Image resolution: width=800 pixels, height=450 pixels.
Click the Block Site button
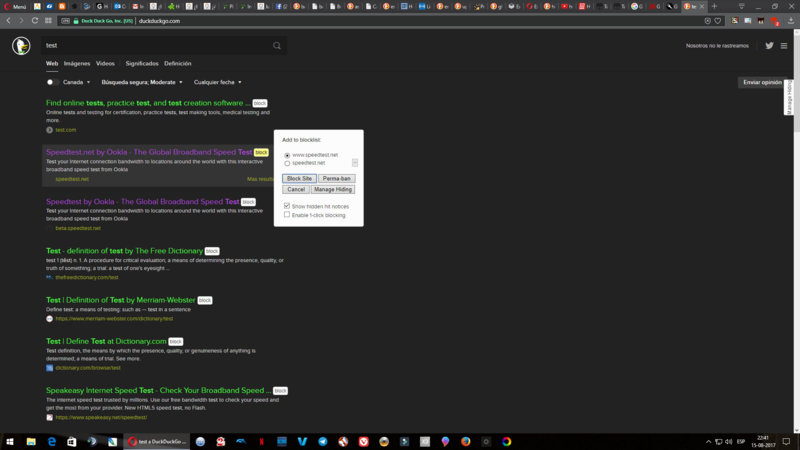(299, 179)
